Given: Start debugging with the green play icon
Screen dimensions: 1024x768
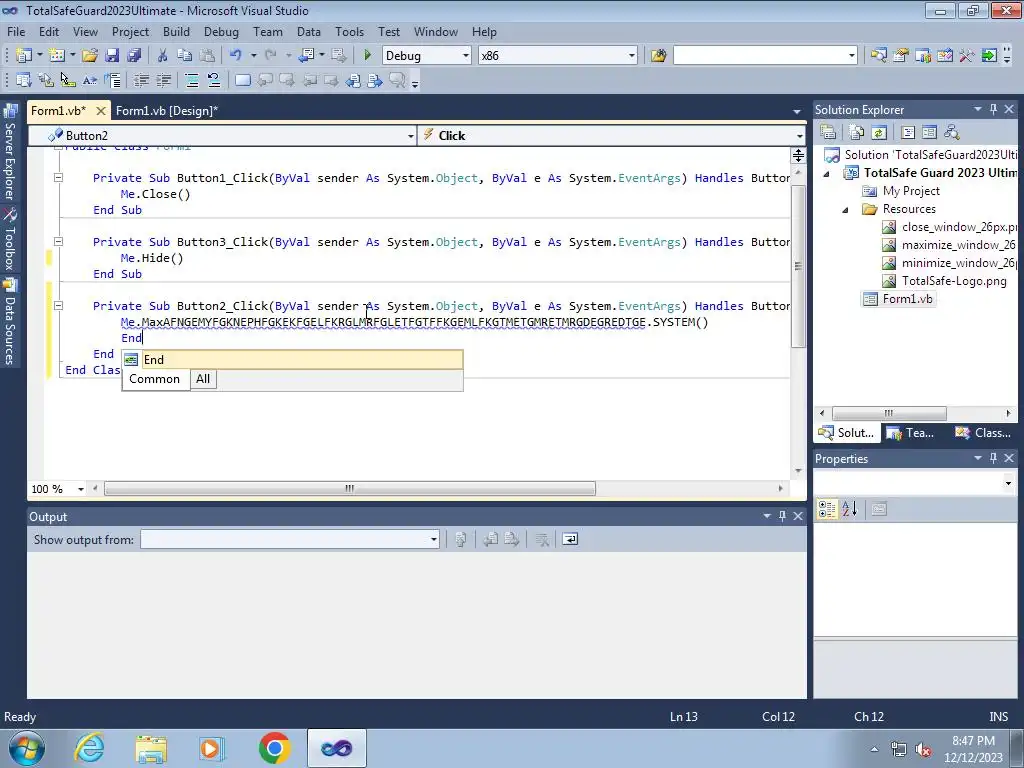Looking at the screenshot, I should point(368,56).
